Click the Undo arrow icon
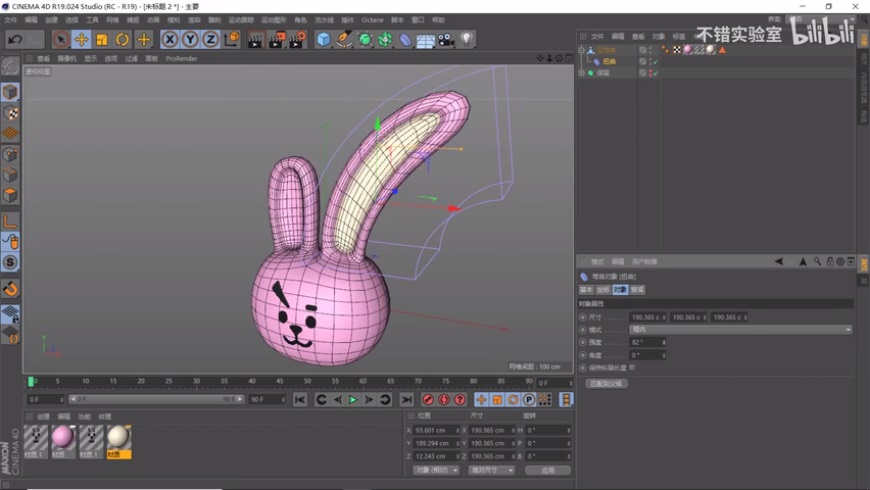Viewport: 870px width, 490px height. pyautogui.click(x=15, y=39)
